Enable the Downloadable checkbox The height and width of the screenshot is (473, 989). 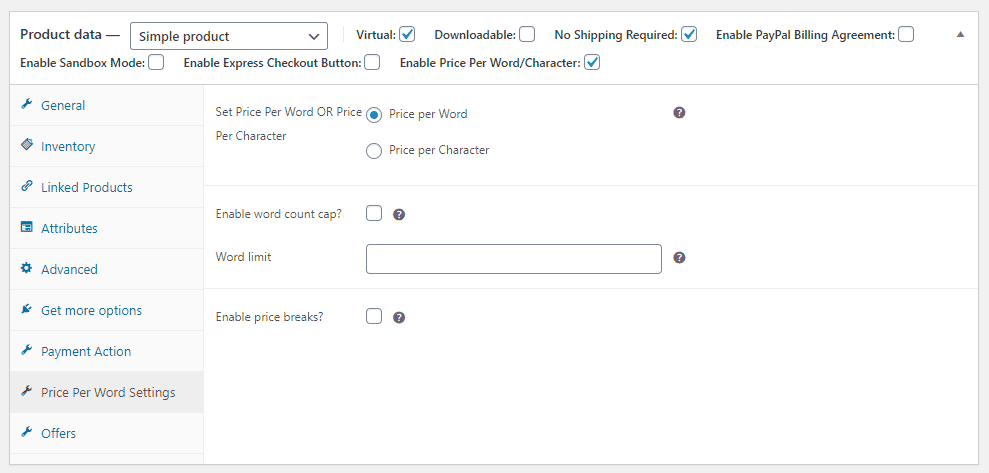[527, 35]
